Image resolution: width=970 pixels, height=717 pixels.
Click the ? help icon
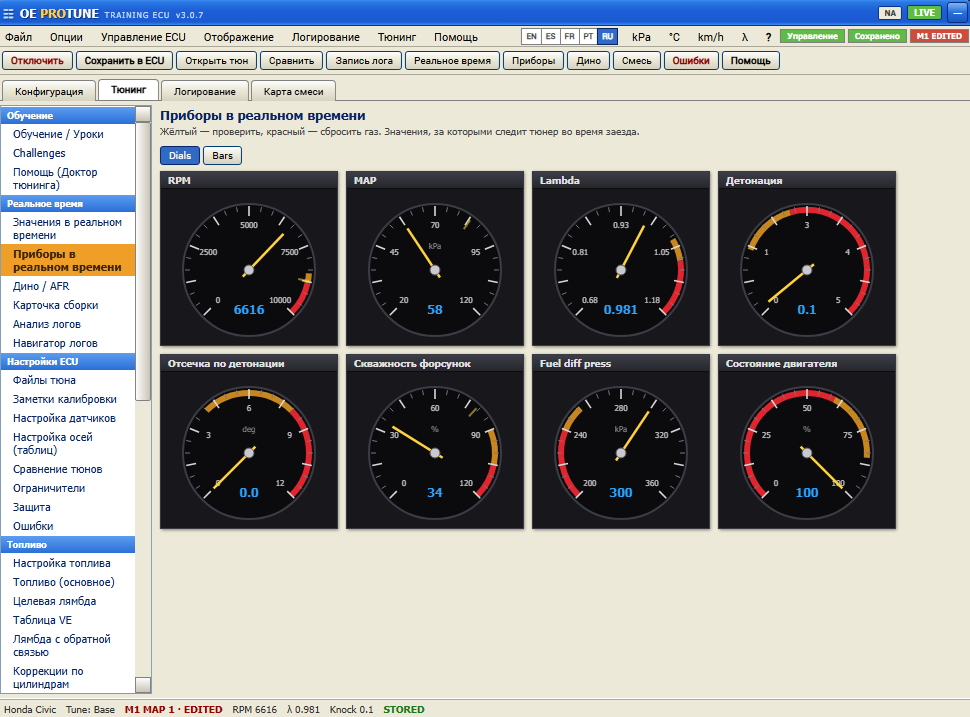(768, 37)
